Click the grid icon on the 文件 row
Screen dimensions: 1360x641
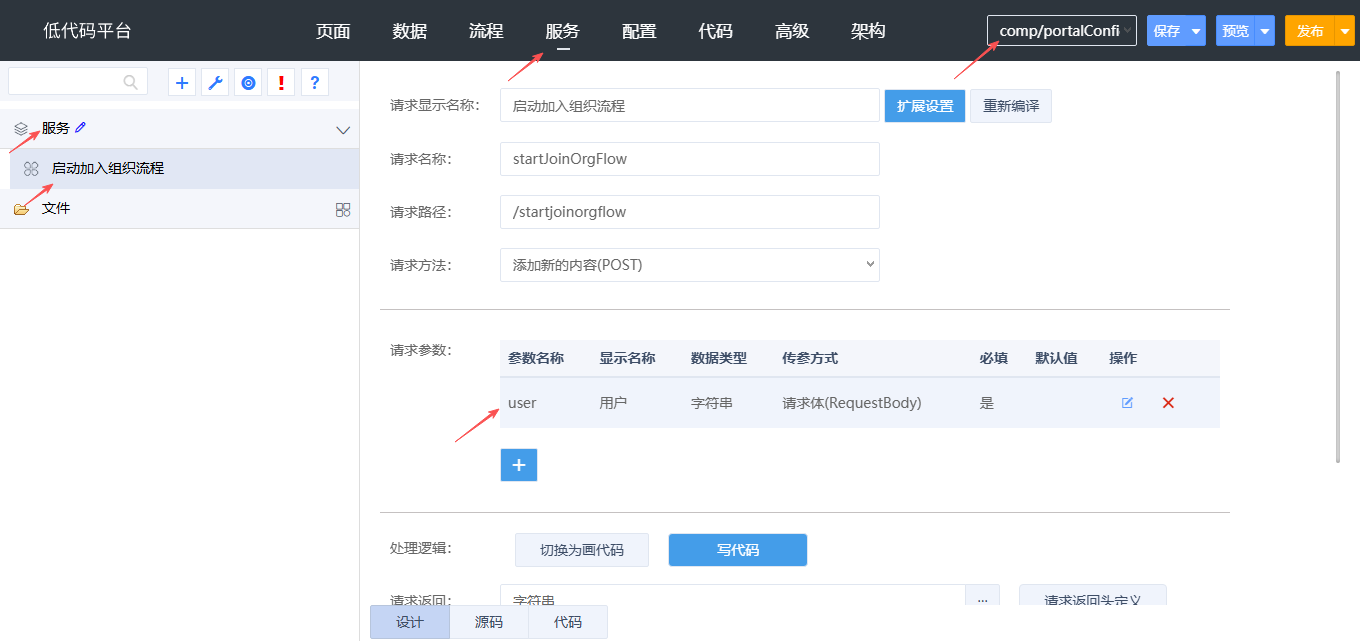[343, 209]
